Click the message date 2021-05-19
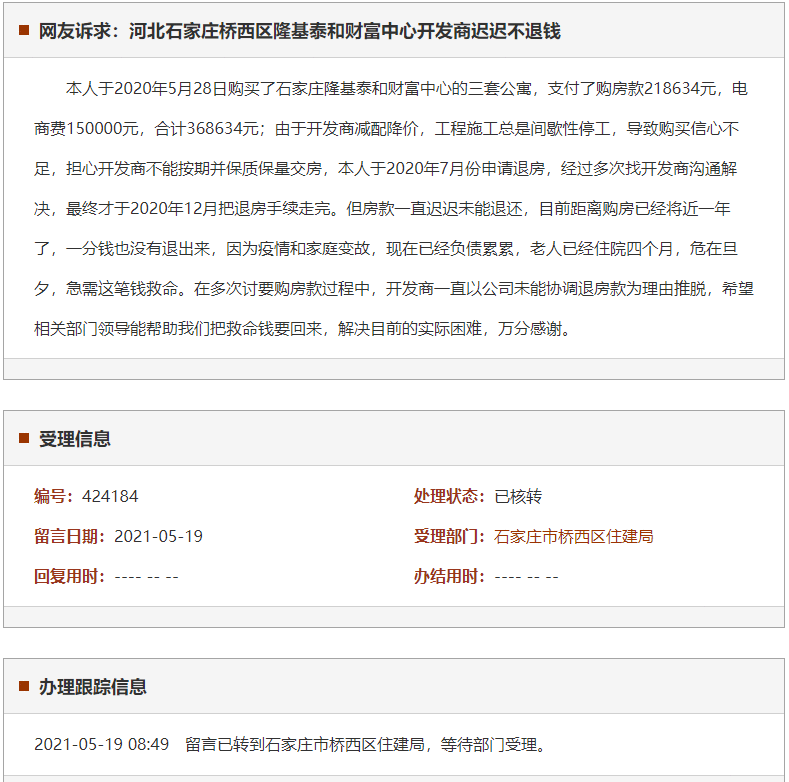 (x=158, y=536)
